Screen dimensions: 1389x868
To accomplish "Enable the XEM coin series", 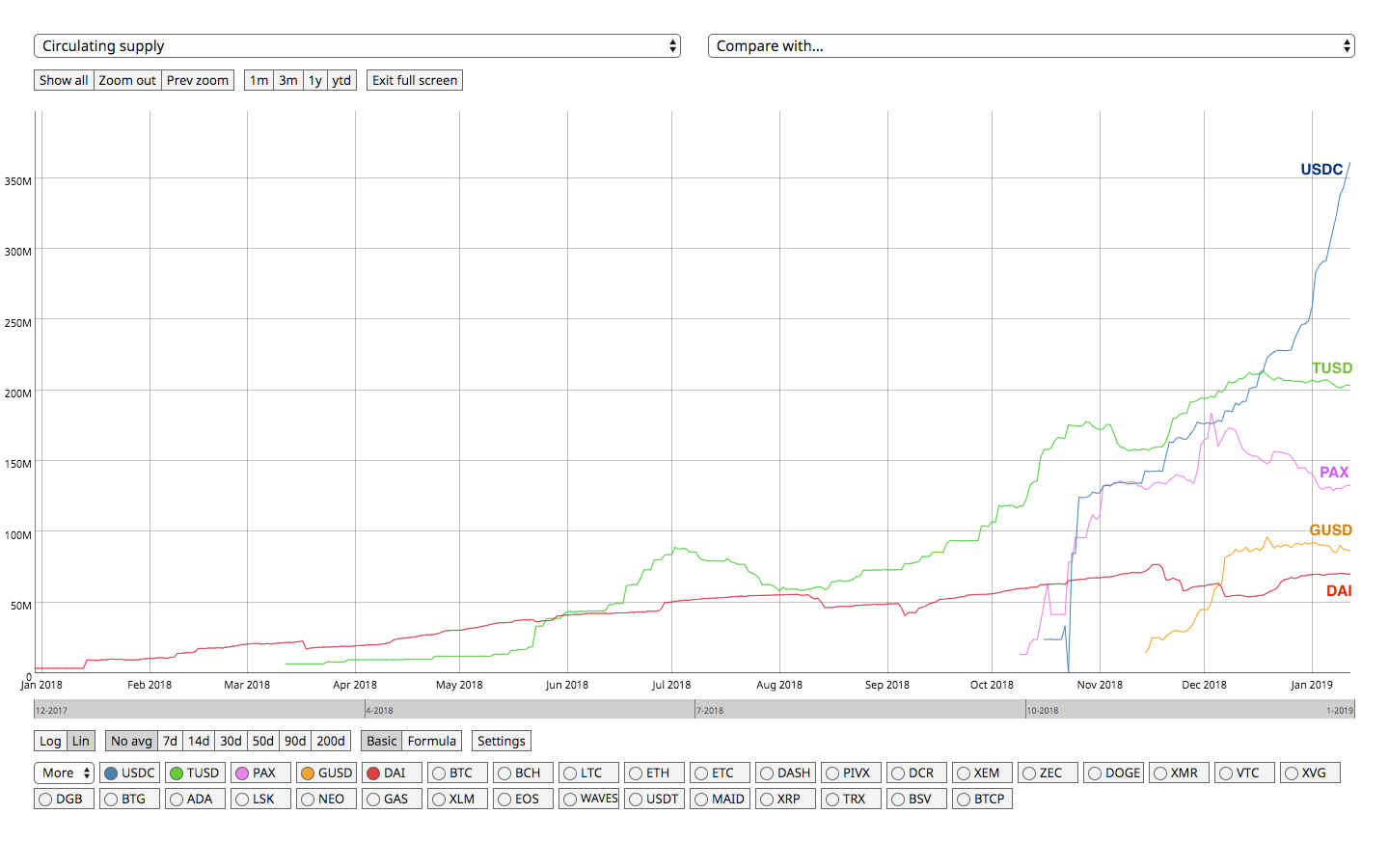I will (982, 773).
